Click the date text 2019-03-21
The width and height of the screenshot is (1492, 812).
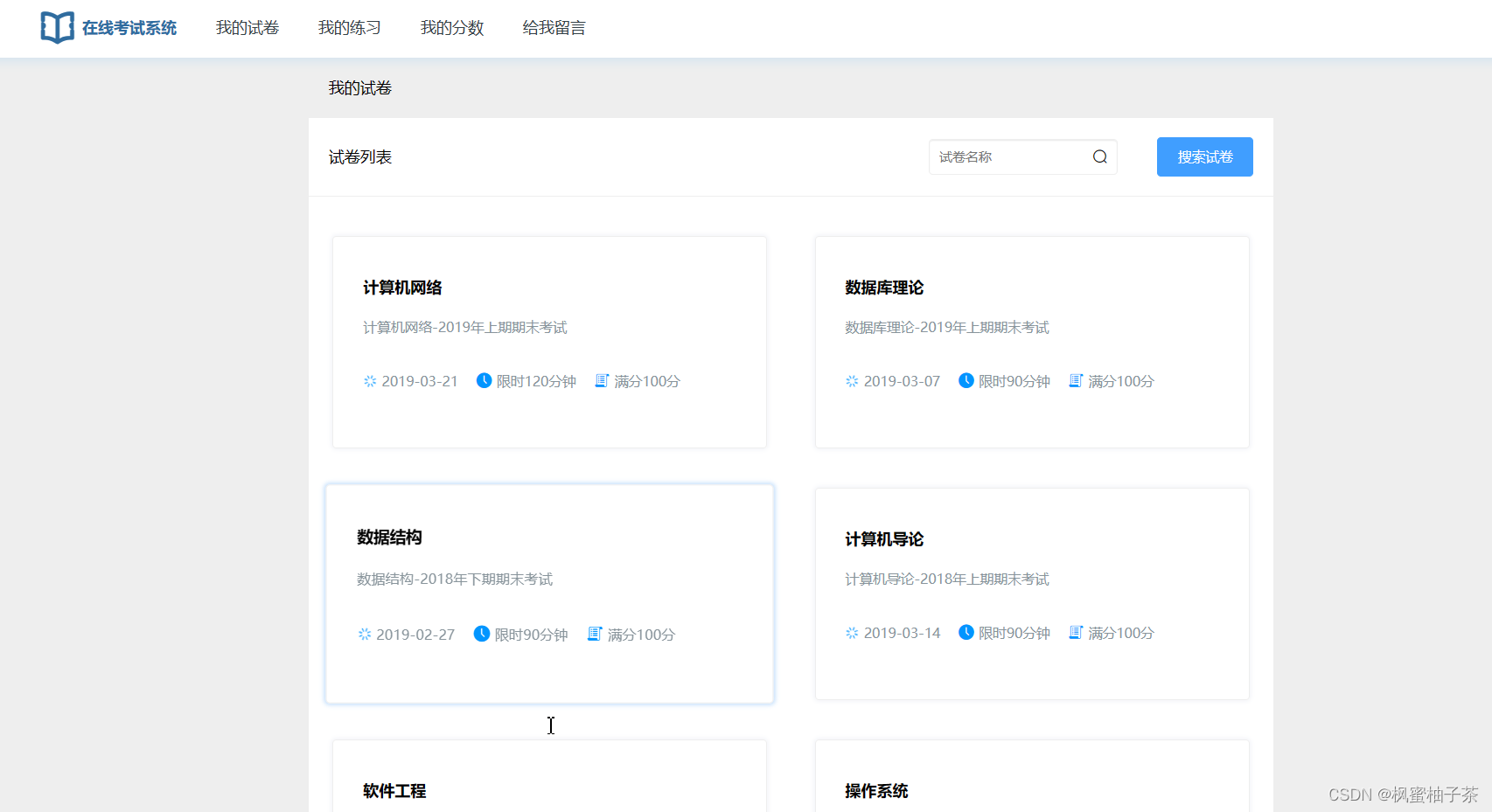420,381
